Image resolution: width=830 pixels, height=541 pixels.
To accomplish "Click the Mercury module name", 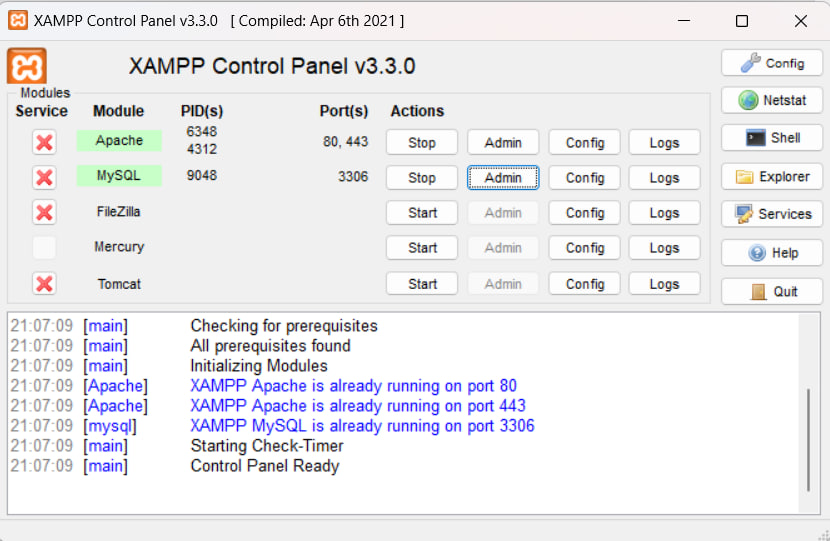I will coord(119,247).
